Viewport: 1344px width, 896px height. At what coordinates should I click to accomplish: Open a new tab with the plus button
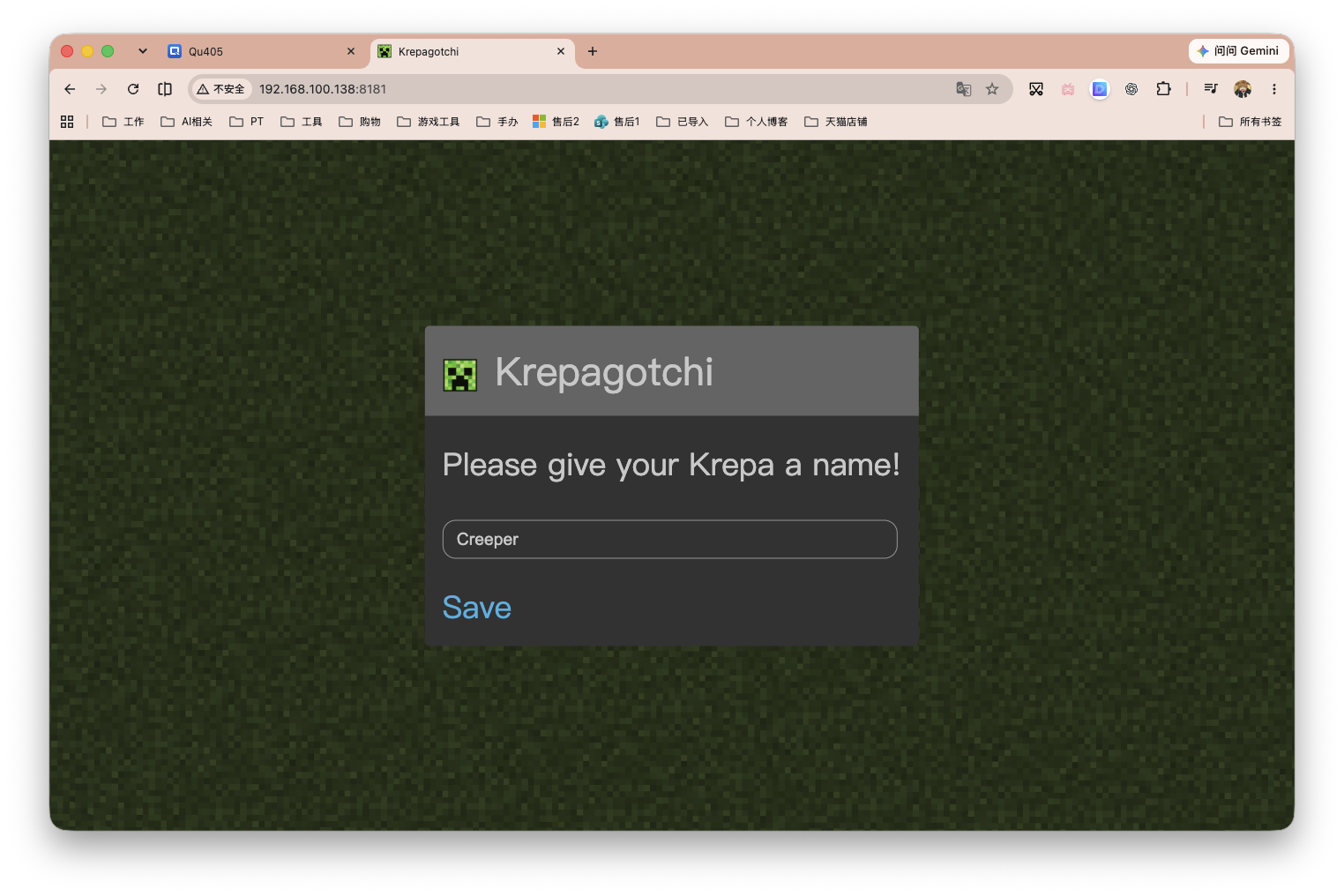[x=593, y=51]
